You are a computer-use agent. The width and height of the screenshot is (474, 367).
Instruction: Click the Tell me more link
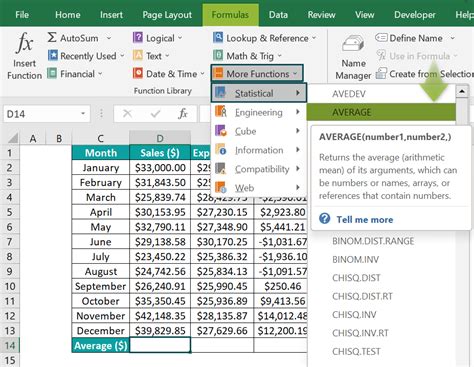click(365, 219)
